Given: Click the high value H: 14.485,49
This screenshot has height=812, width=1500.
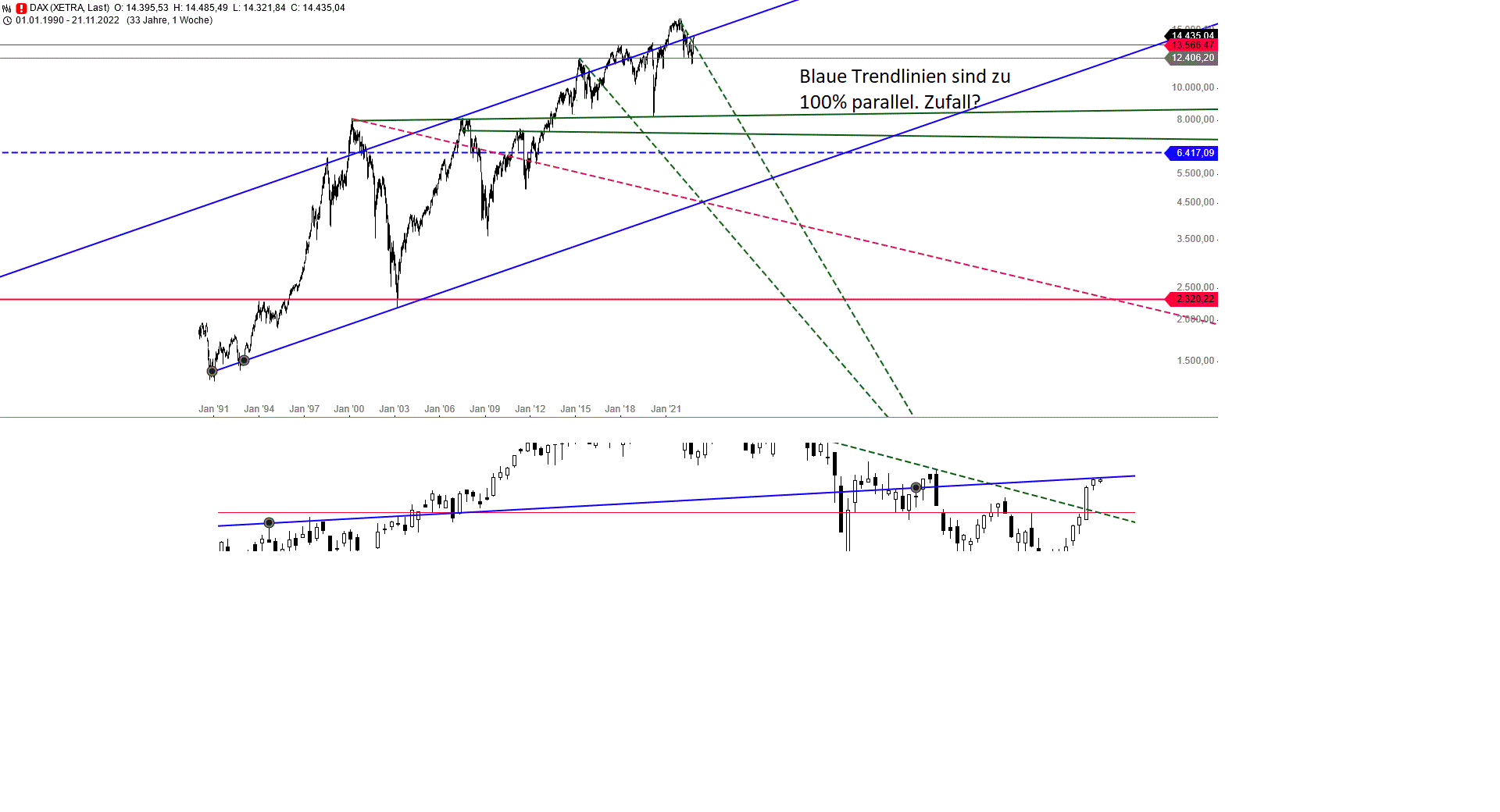Looking at the screenshot, I should [201, 8].
